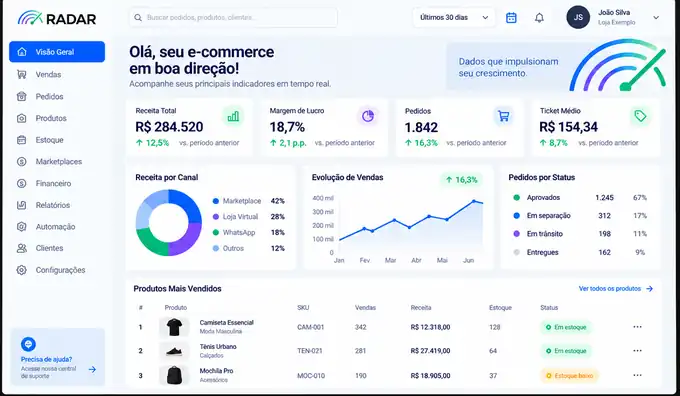The height and width of the screenshot is (396, 680).
Task: Click the search orders input field
Action: click(233, 18)
